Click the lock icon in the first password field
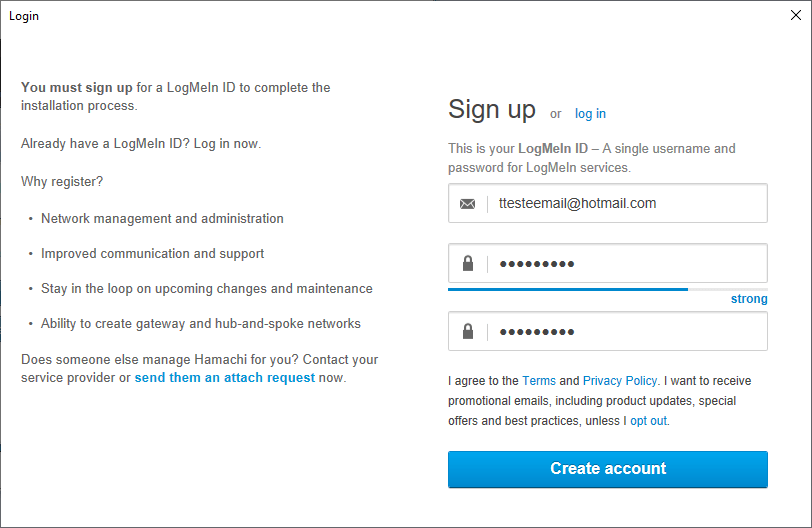This screenshot has width=812, height=528. [467, 264]
